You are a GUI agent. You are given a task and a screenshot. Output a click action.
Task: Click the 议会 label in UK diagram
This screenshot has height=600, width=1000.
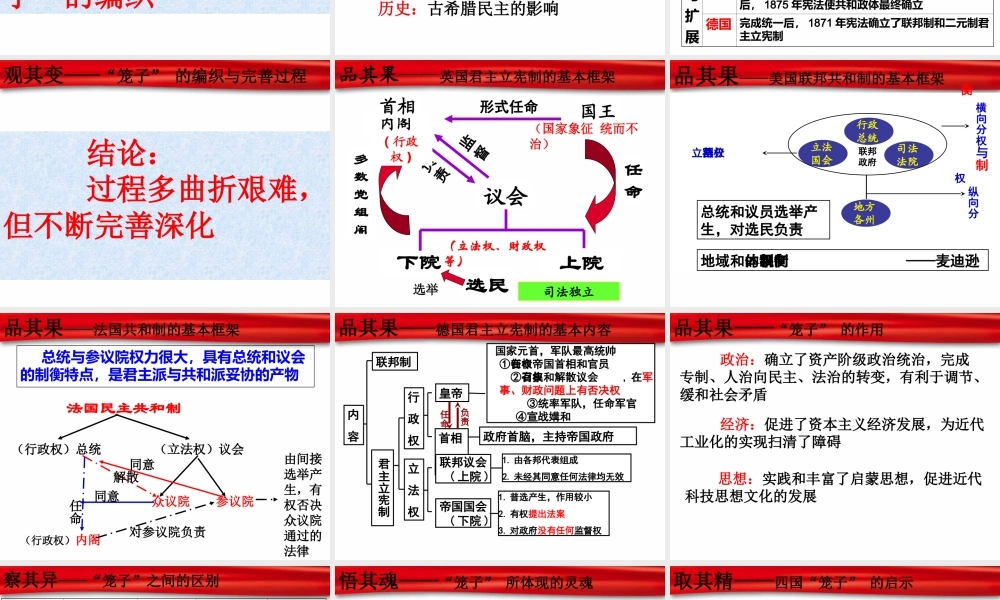pyautogui.click(x=506, y=196)
